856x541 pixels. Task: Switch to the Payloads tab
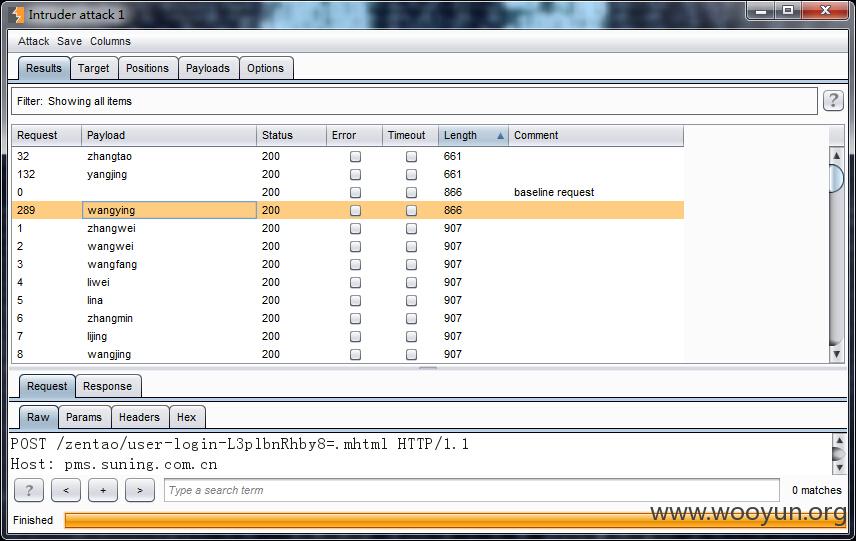click(x=207, y=68)
